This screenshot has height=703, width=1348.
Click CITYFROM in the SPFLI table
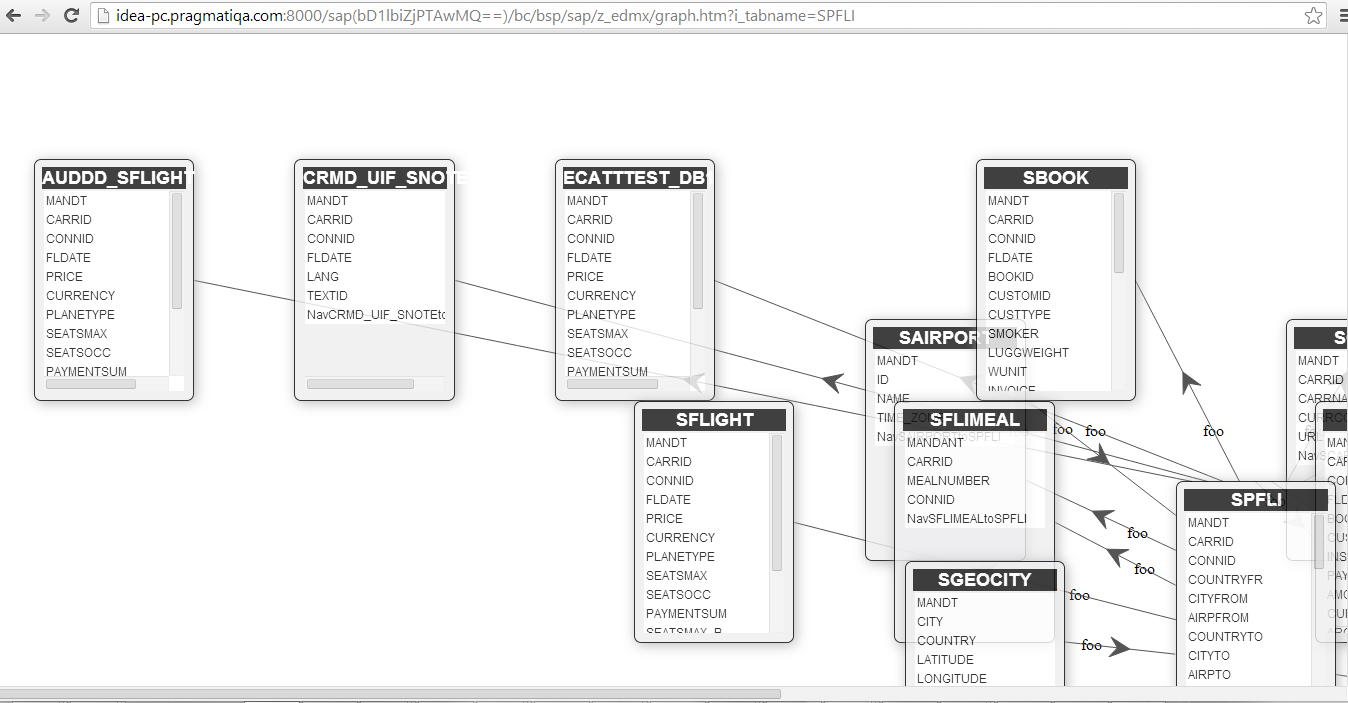1218,599
